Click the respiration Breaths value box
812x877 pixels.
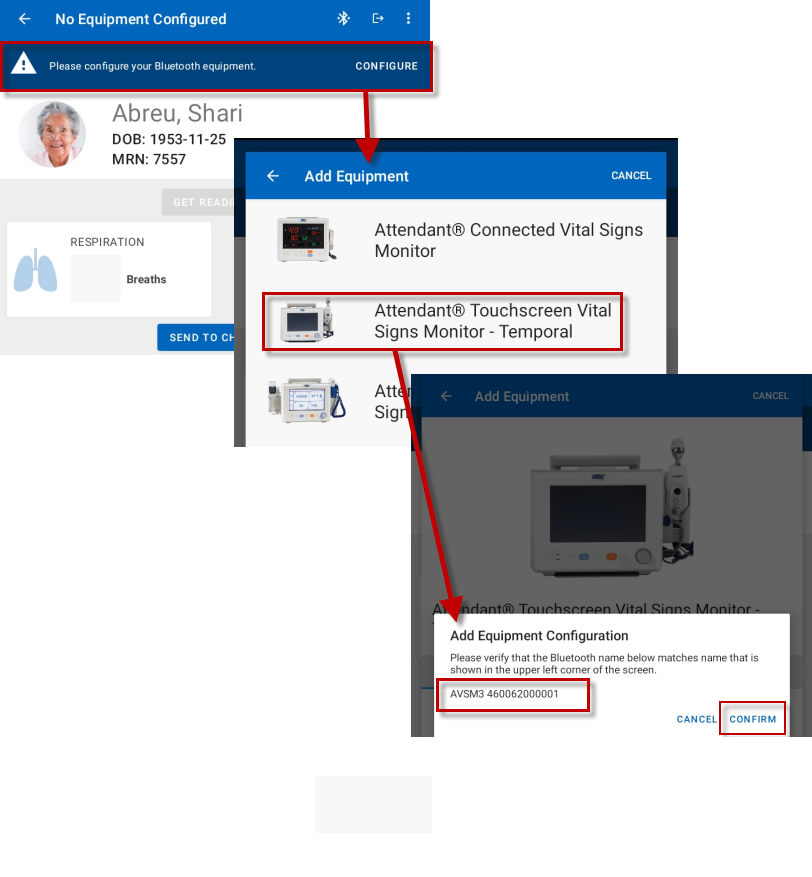click(95, 279)
